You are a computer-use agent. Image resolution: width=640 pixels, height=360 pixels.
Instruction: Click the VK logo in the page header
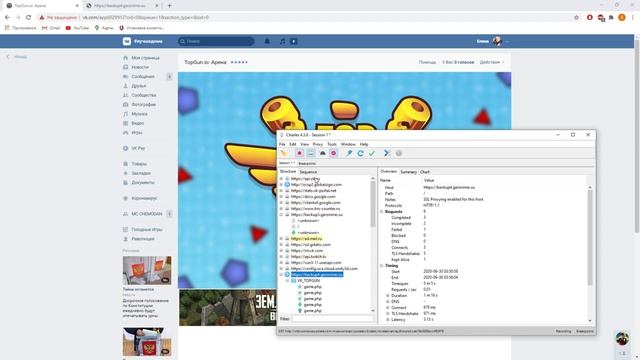click(127, 41)
